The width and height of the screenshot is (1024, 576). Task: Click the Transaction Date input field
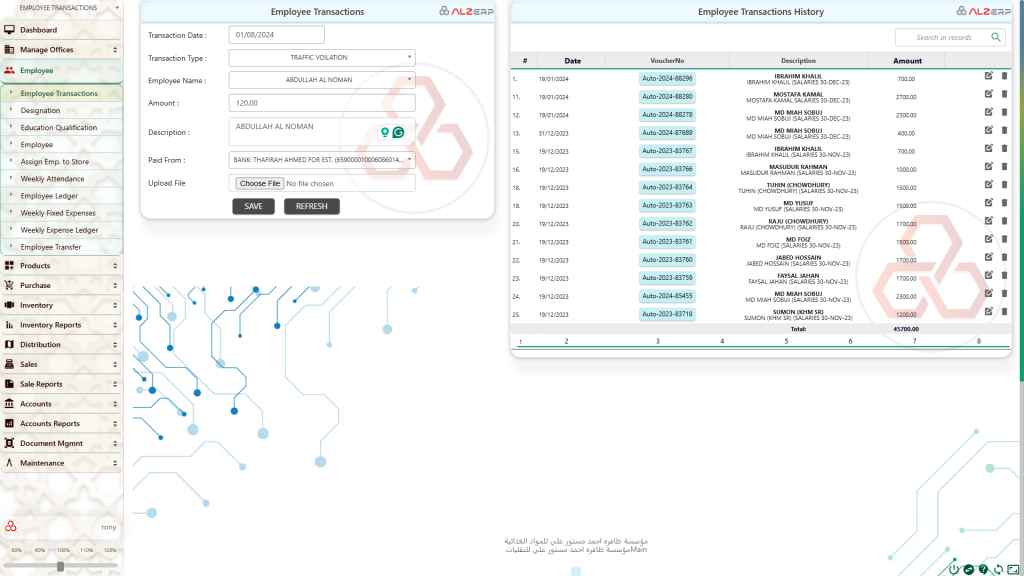point(276,35)
